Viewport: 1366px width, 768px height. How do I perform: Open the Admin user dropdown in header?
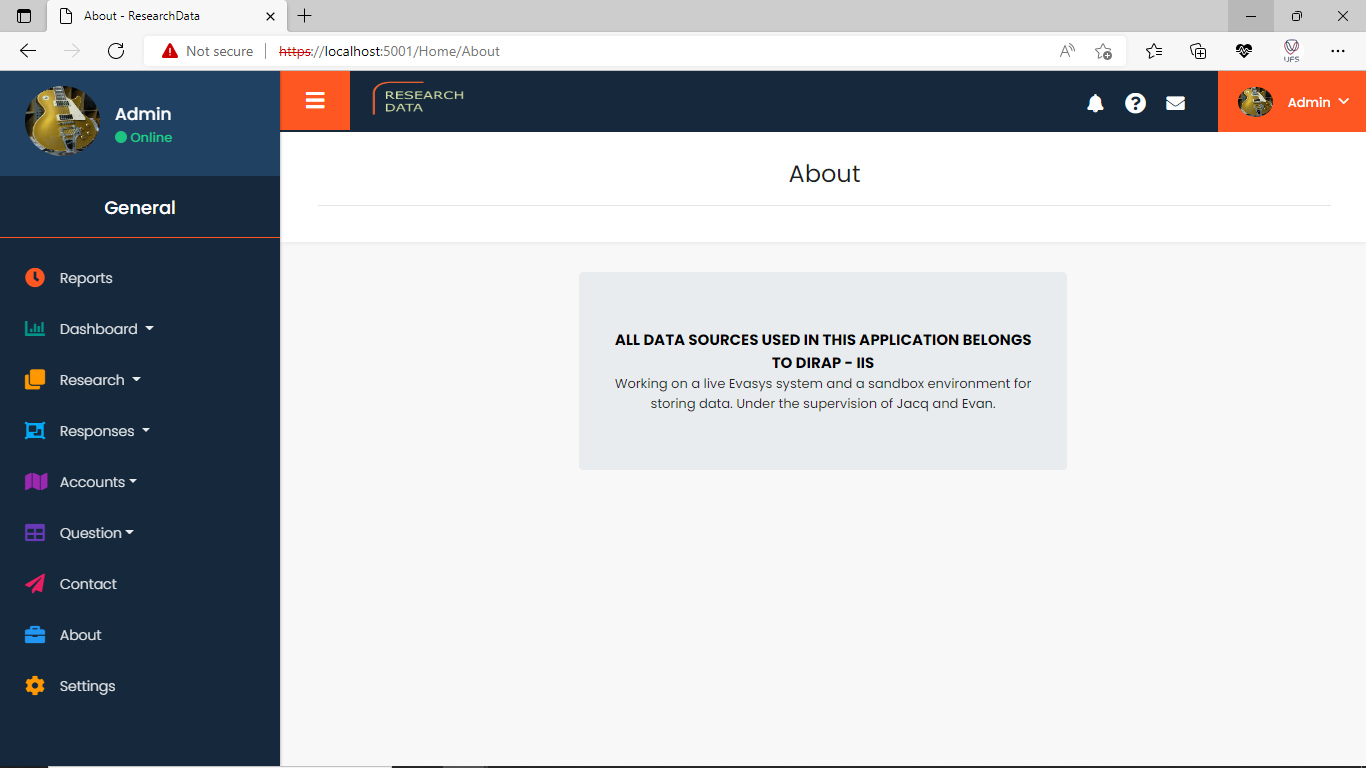pyautogui.click(x=1292, y=102)
